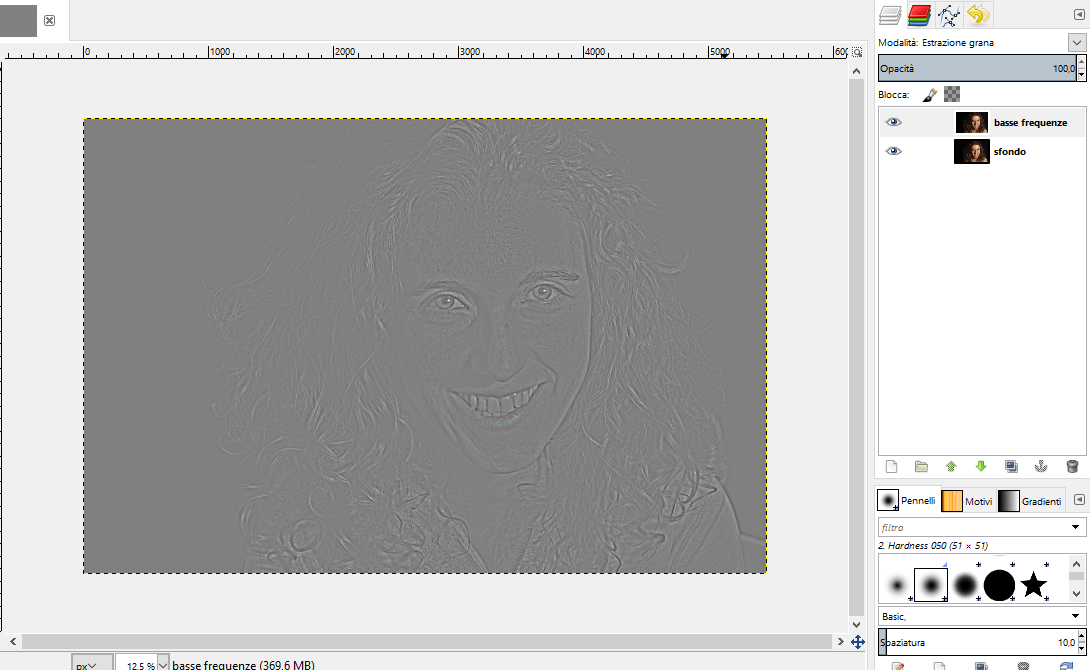Toggle lock alpha channel checkerboard
1090x670 pixels.
click(x=952, y=94)
